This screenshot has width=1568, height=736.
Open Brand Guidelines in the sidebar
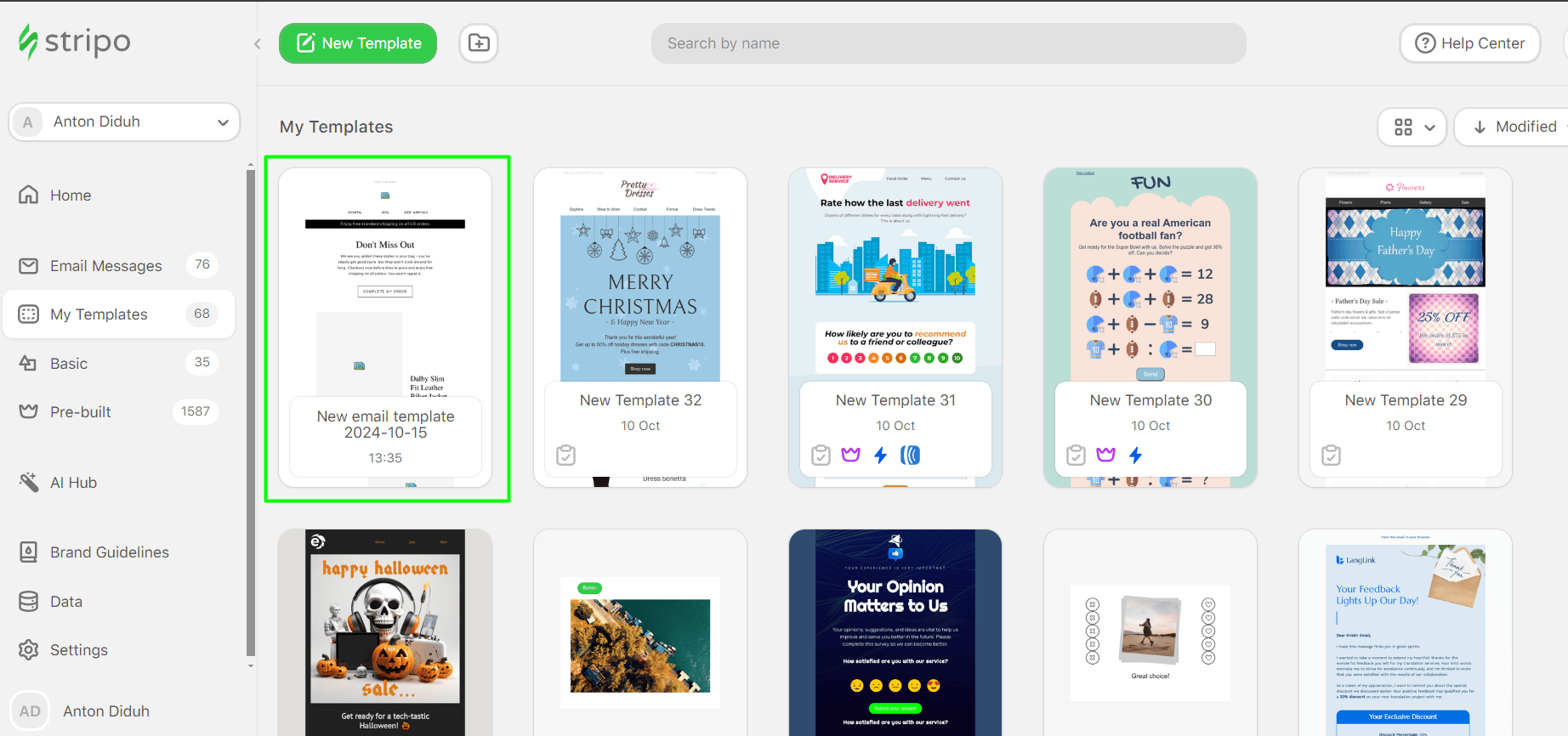[109, 552]
